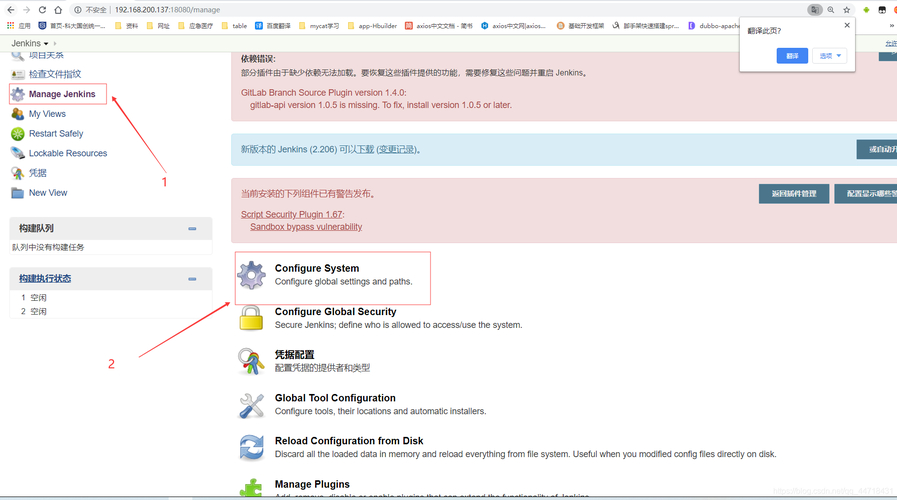Click the Configure System gear icon
Screen dimensions: 897x500
[x=252, y=275]
